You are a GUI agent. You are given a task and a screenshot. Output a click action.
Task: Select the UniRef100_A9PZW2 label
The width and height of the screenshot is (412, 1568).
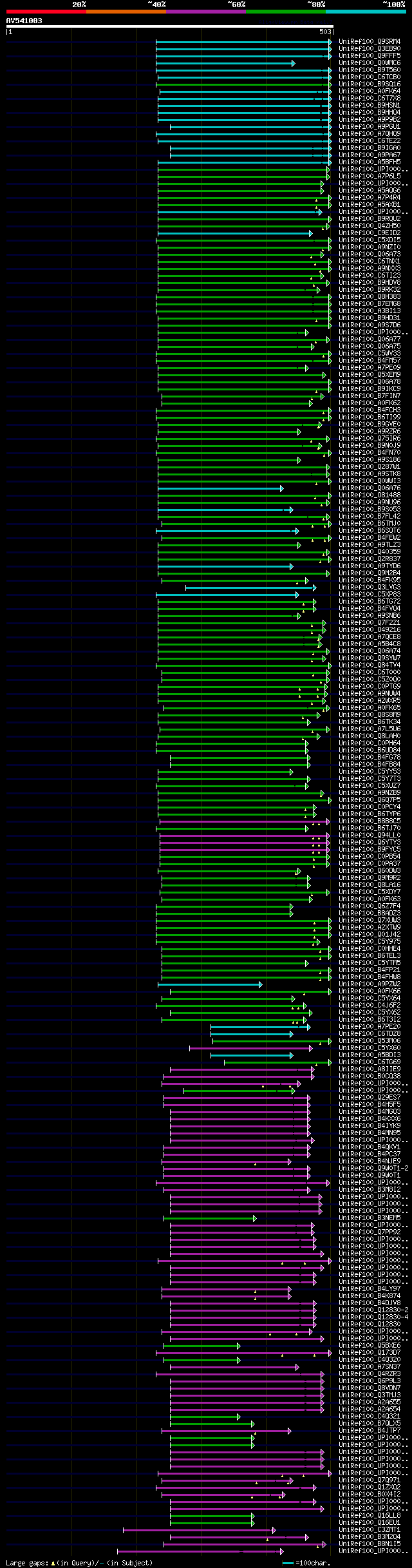(x=370, y=984)
